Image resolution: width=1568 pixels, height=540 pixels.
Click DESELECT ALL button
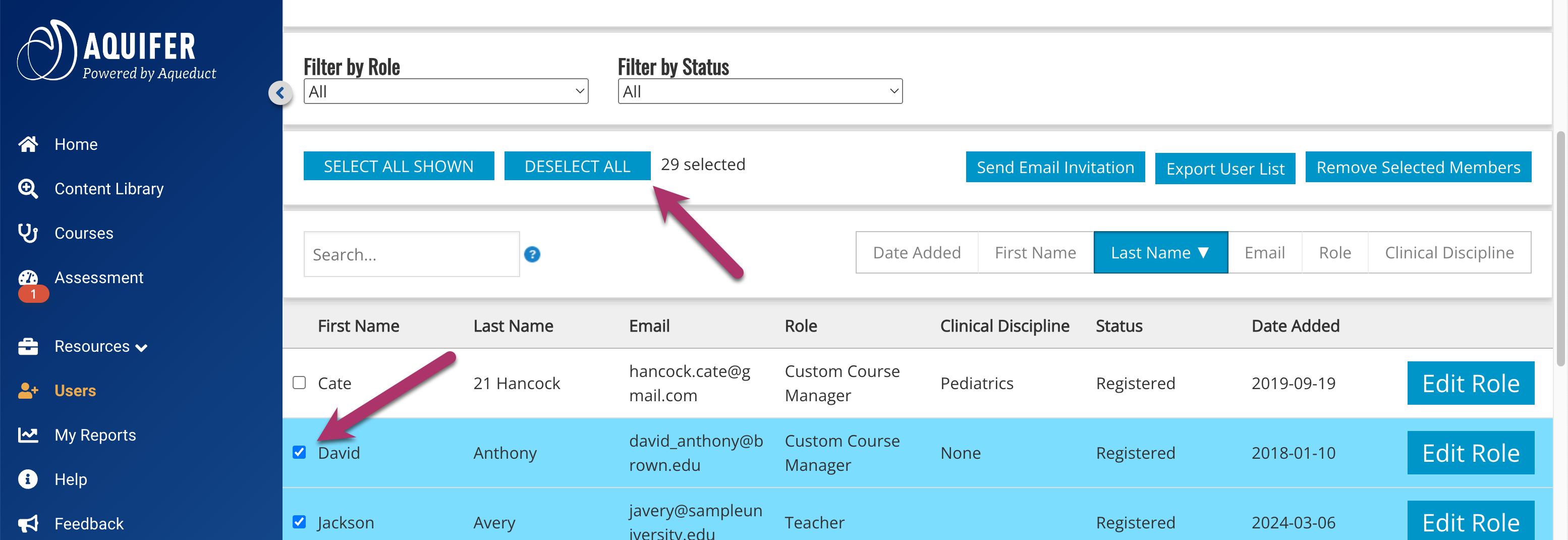pos(577,166)
